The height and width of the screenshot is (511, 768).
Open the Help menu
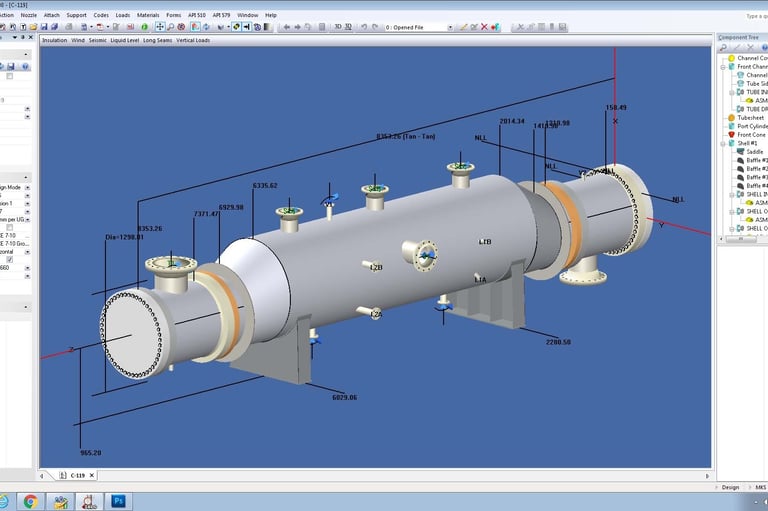[x=270, y=15]
